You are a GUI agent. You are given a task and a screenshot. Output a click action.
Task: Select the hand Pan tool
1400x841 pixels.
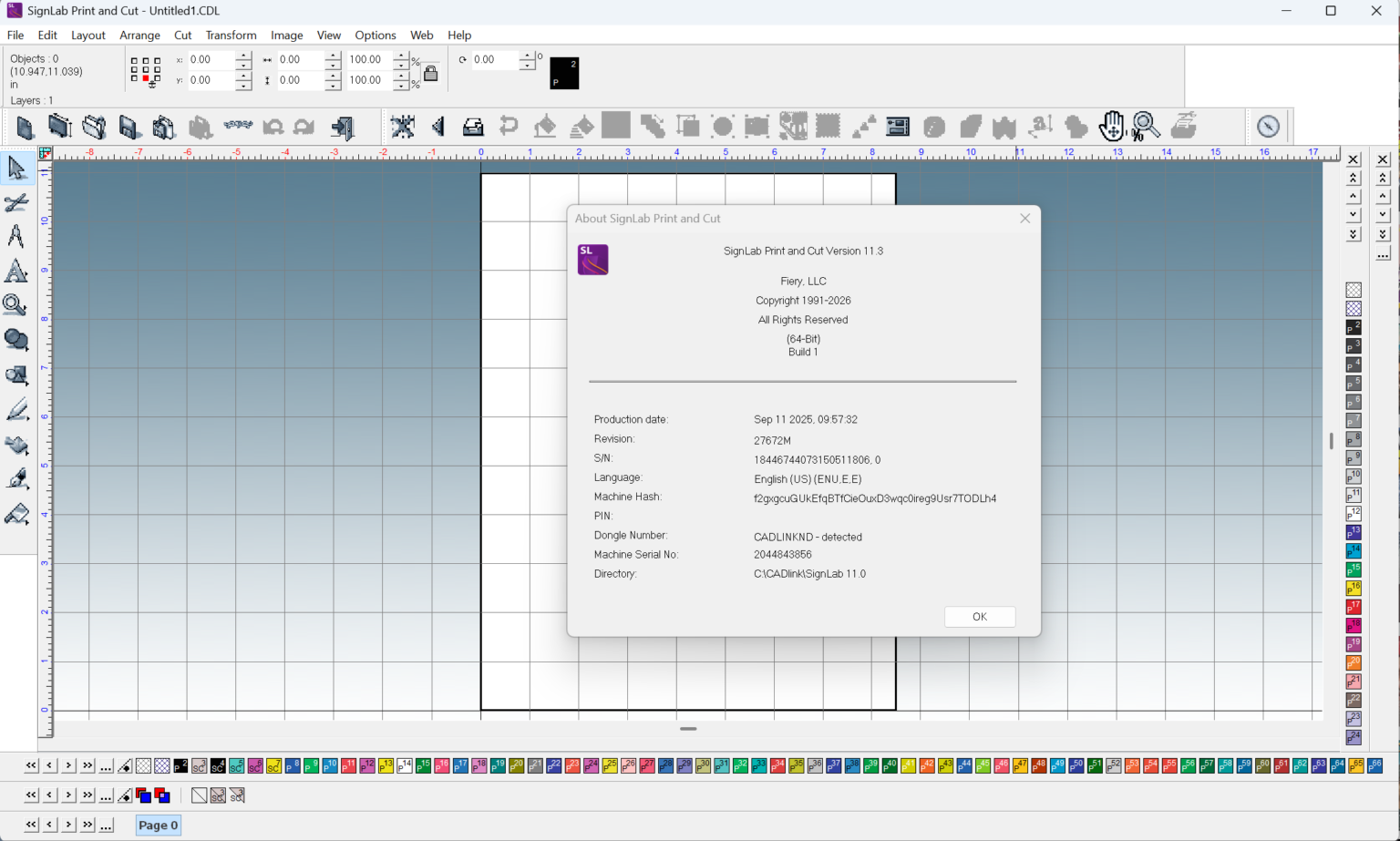pos(1111,126)
